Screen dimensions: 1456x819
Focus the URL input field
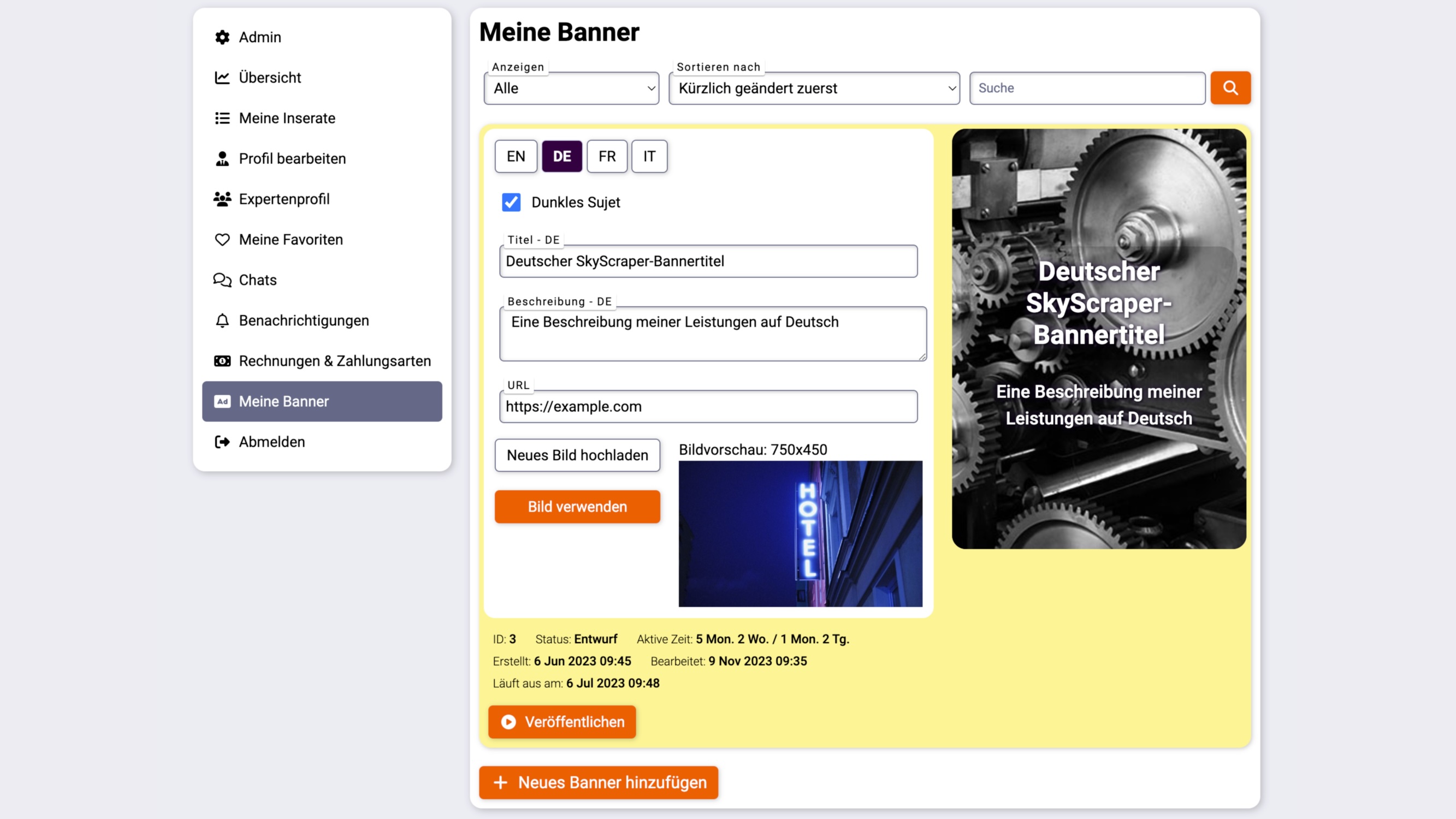pos(708,406)
